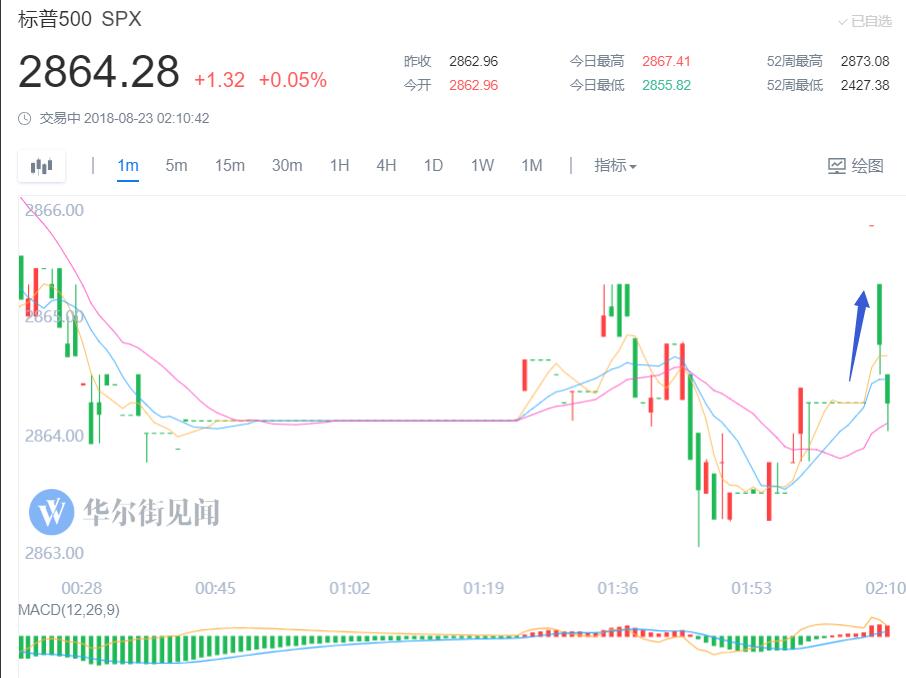Select the 1m timeframe tab
The image size is (906, 678).
(127, 166)
